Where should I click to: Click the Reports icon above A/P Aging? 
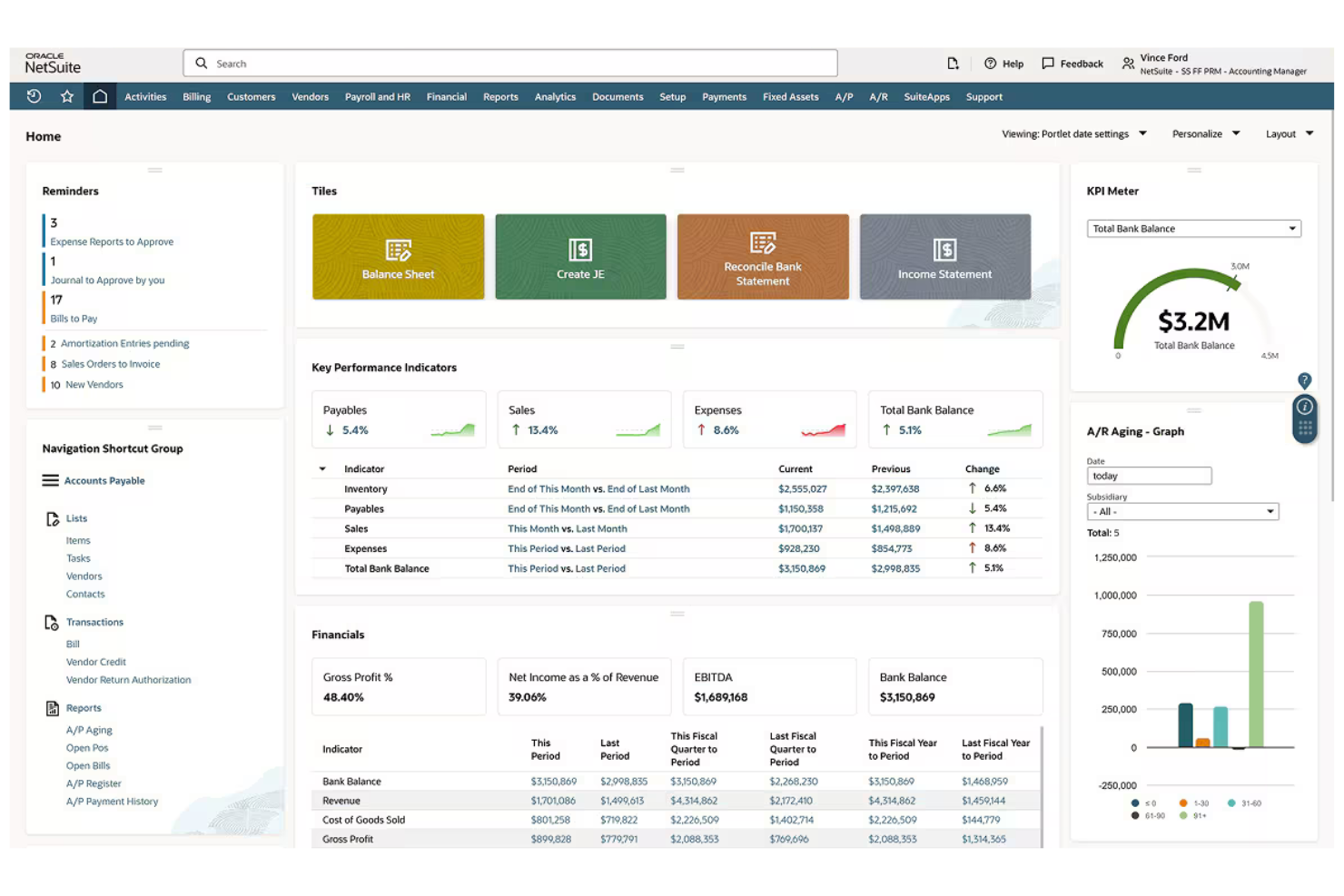(x=53, y=708)
